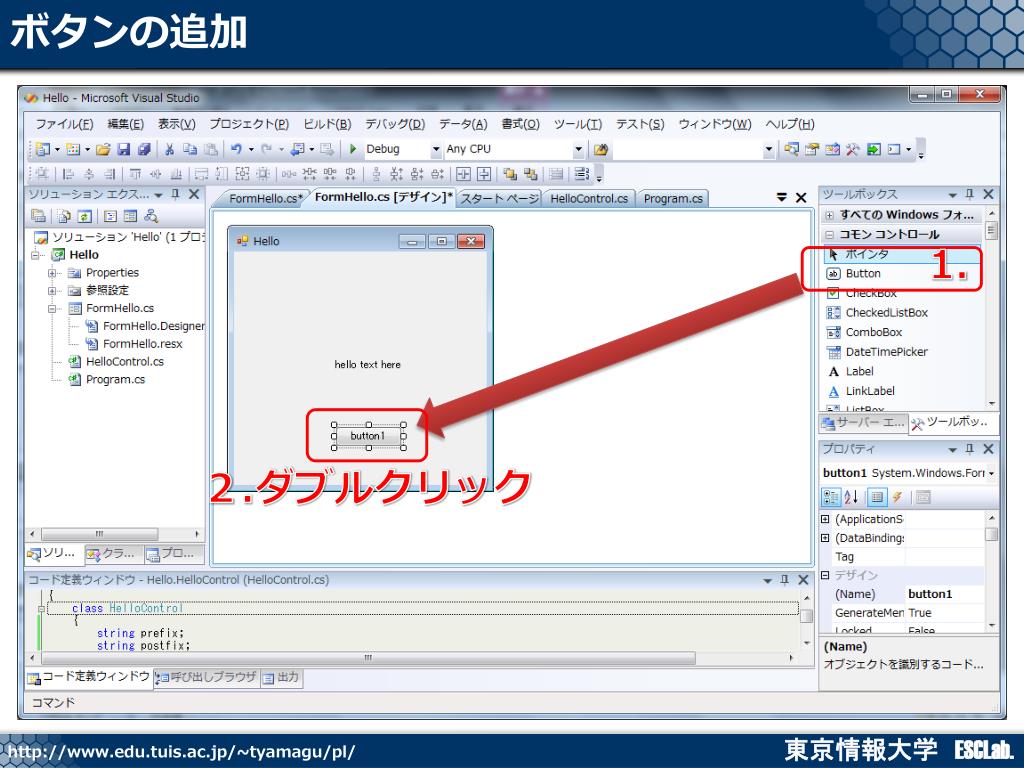Click Solution Explorer Refresh icon

(x=84, y=216)
